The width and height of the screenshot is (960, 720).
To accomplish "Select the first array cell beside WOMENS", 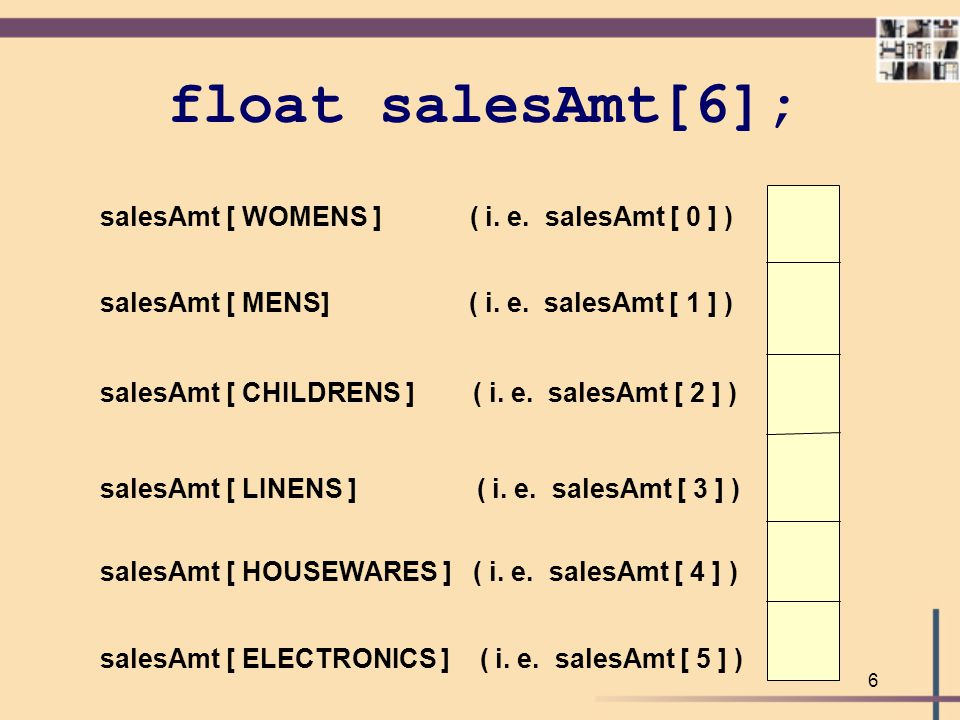I will [803, 224].
